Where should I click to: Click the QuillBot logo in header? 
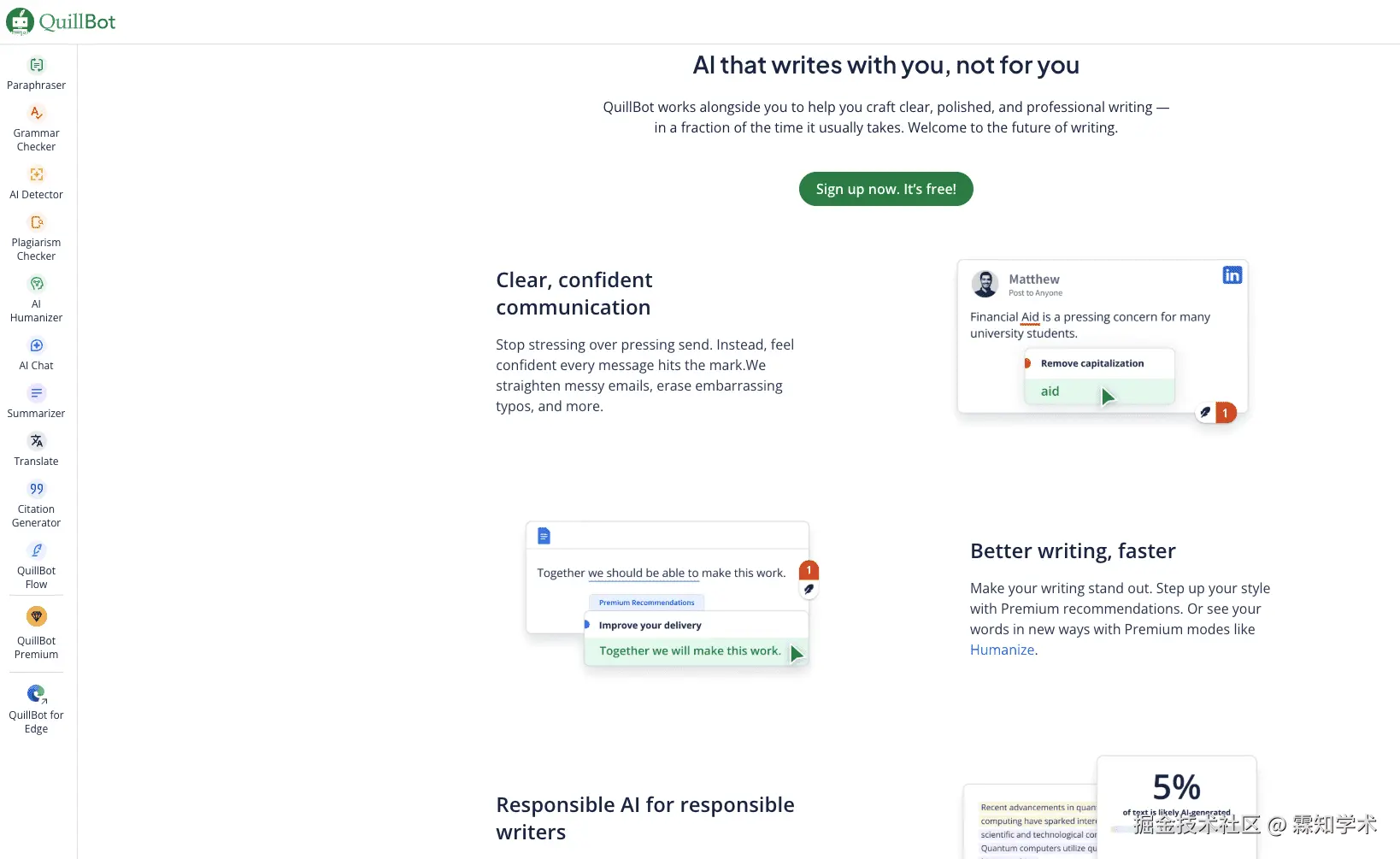point(61,21)
